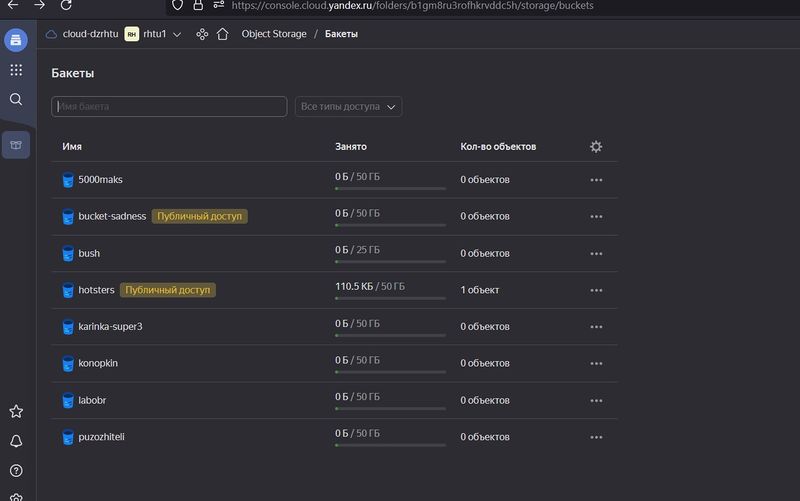Open favorites star icon in sidebar

(16, 411)
